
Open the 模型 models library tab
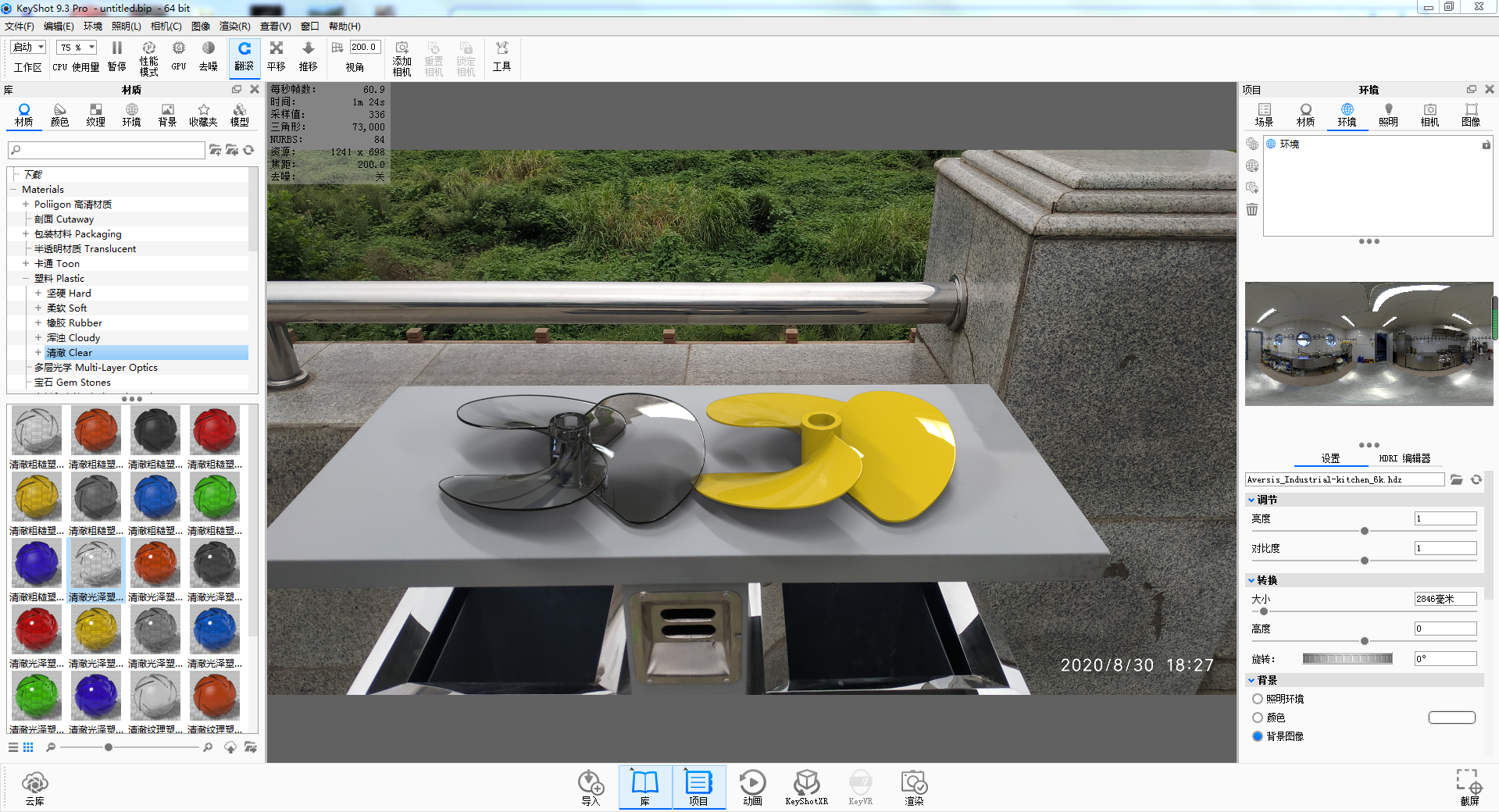240,115
